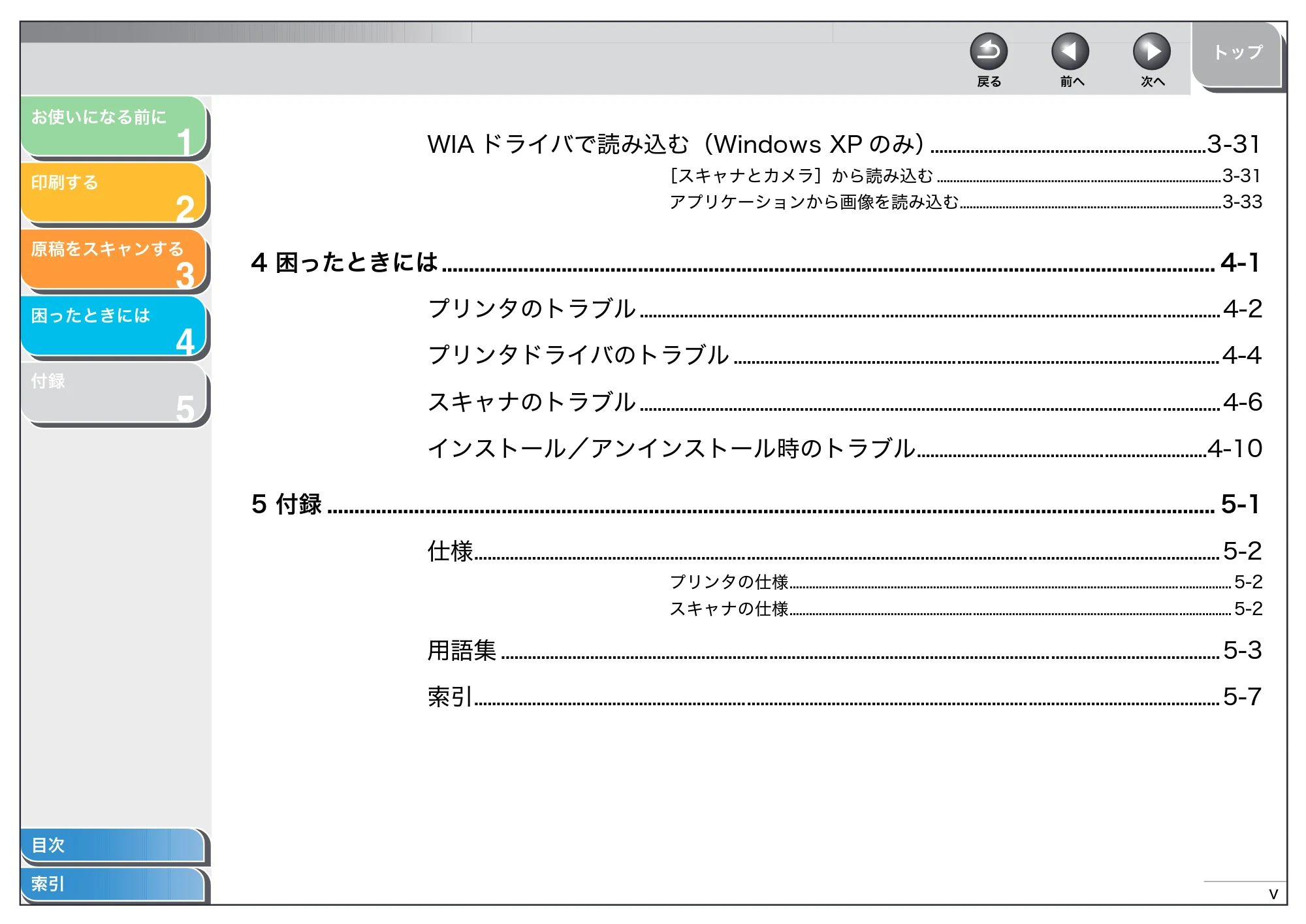Open スキャナの仕様 sub-entry
This screenshot has width=1306, height=924.
coord(966,609)
